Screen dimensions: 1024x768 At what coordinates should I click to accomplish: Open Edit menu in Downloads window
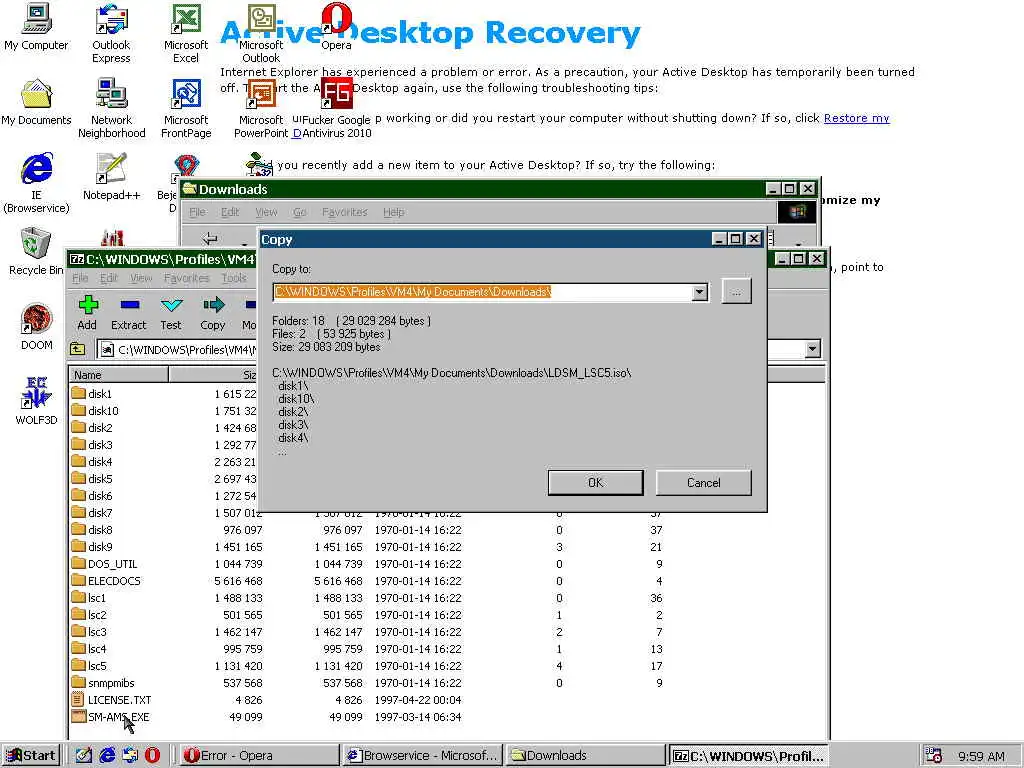[x=230, y=212]
